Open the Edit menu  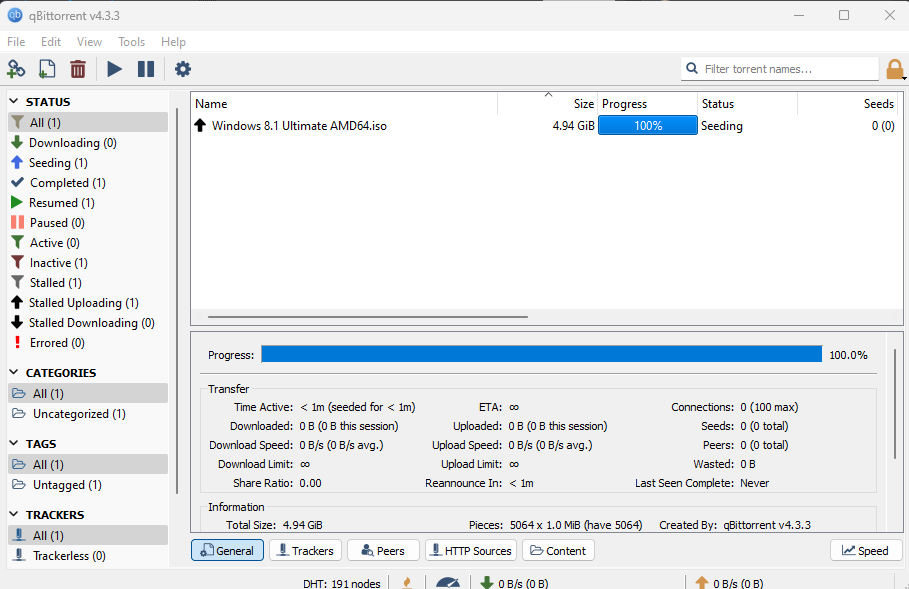click(x=51, y=42)
